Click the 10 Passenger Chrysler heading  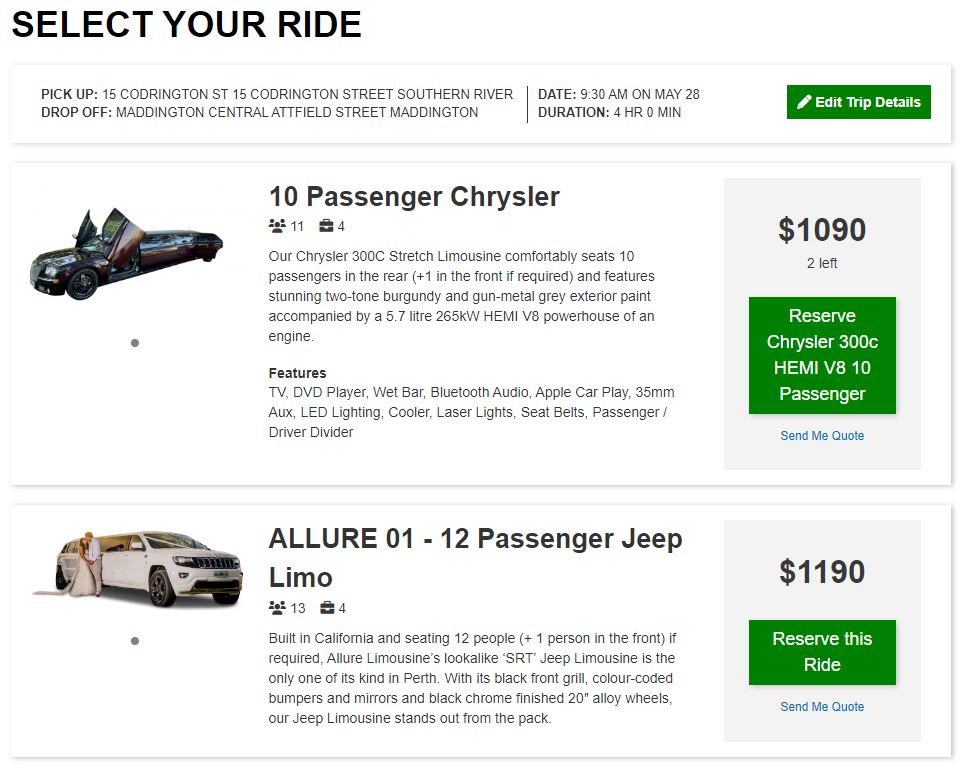point(414,196)
